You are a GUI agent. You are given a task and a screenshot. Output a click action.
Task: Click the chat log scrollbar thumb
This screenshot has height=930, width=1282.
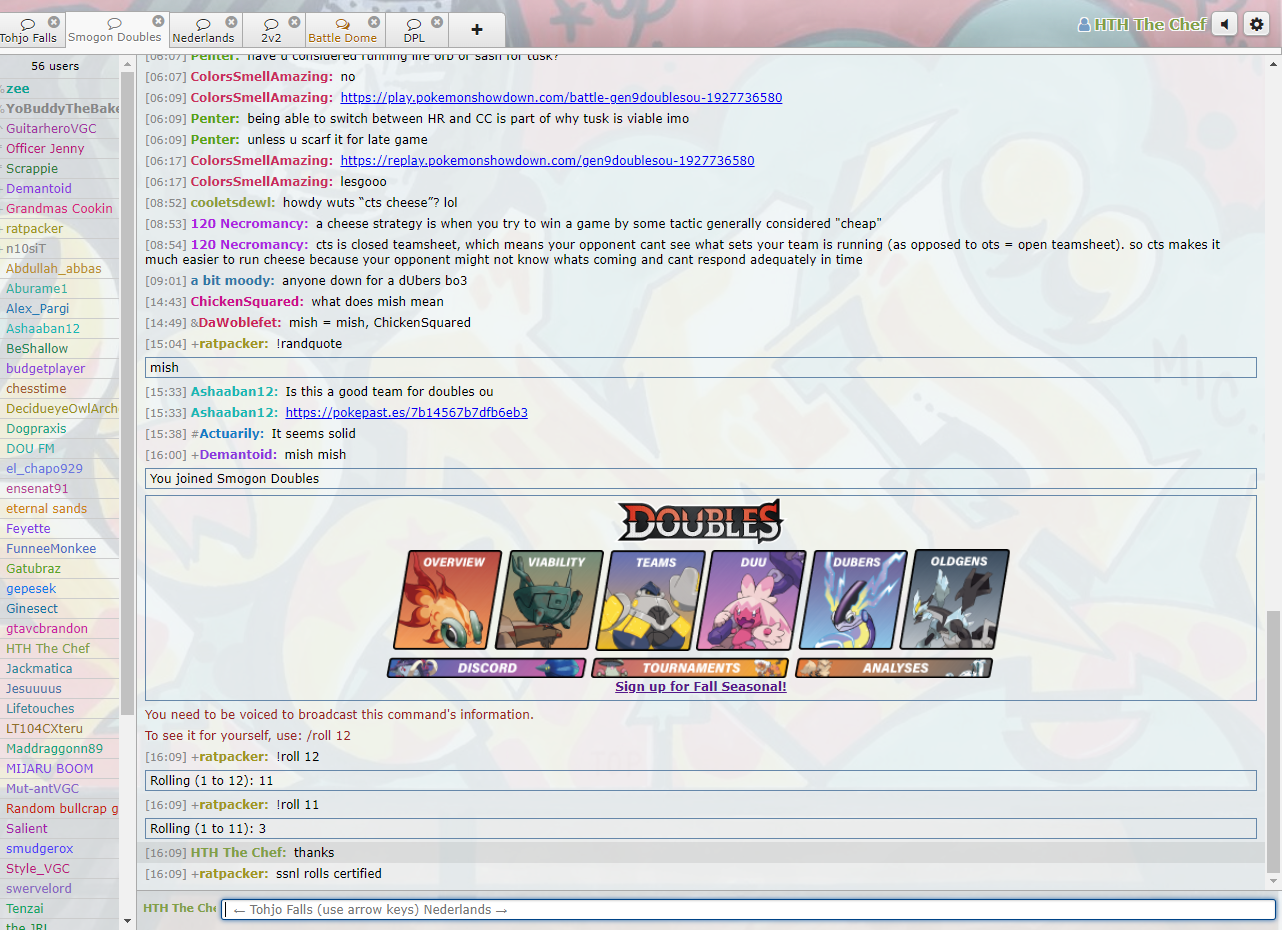coord(1274,740)
